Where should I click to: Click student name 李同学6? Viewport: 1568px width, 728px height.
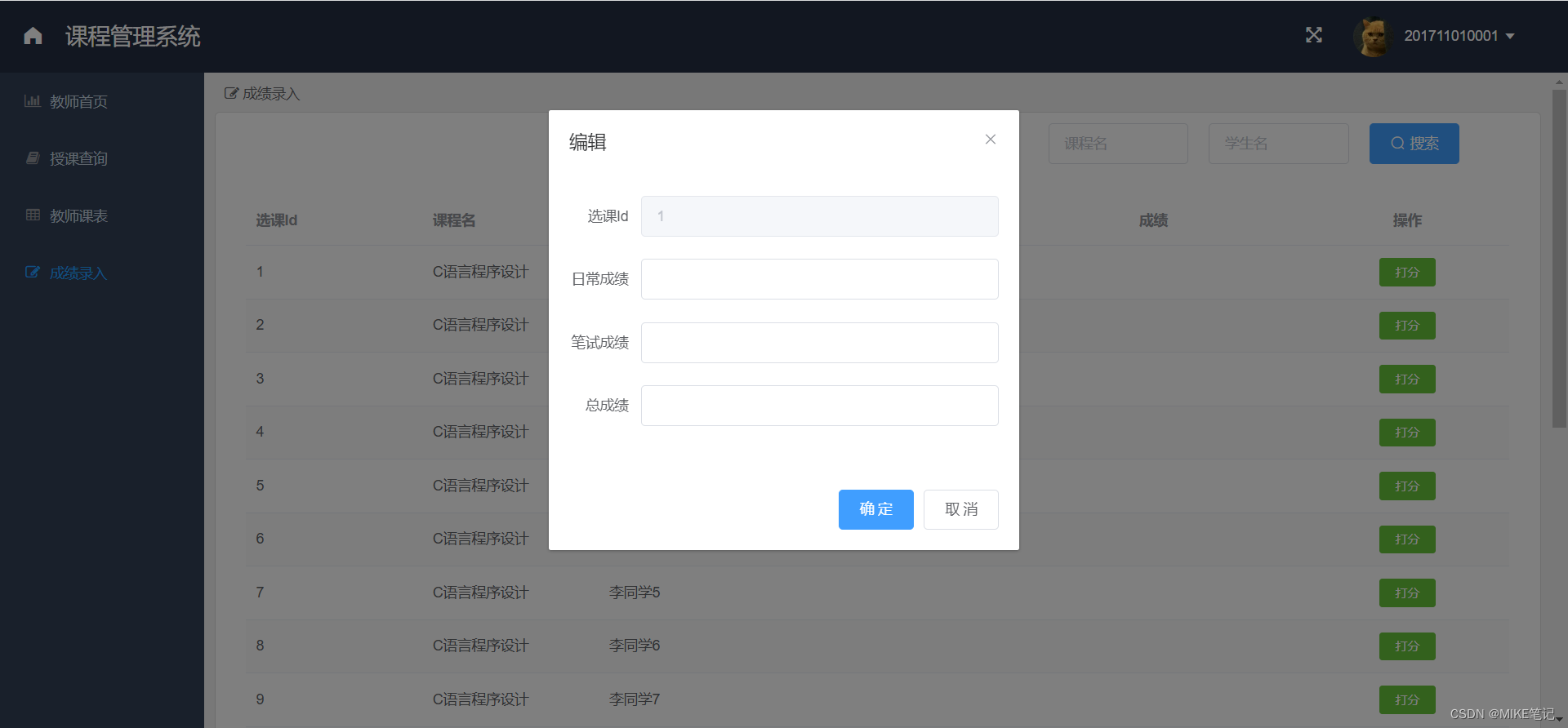(x=635, y=646)
